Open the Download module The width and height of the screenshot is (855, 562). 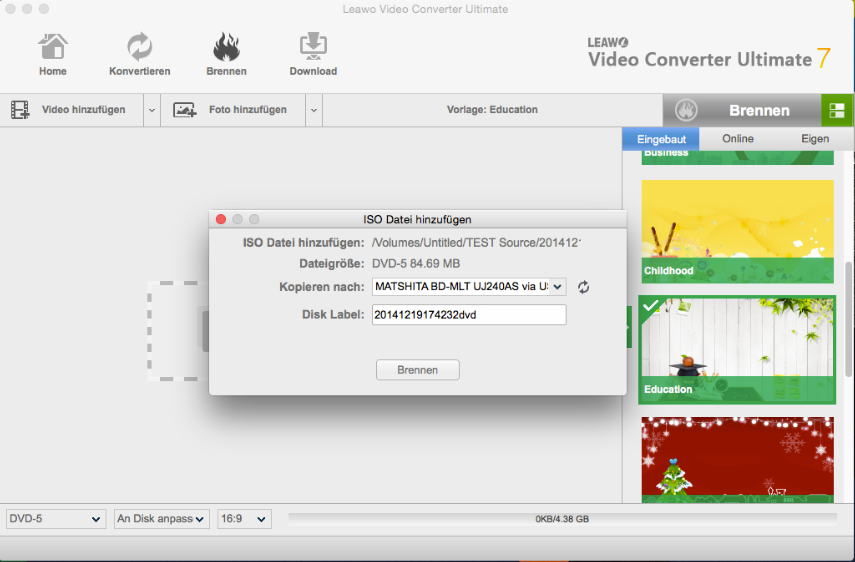click(x=313, y=55)
